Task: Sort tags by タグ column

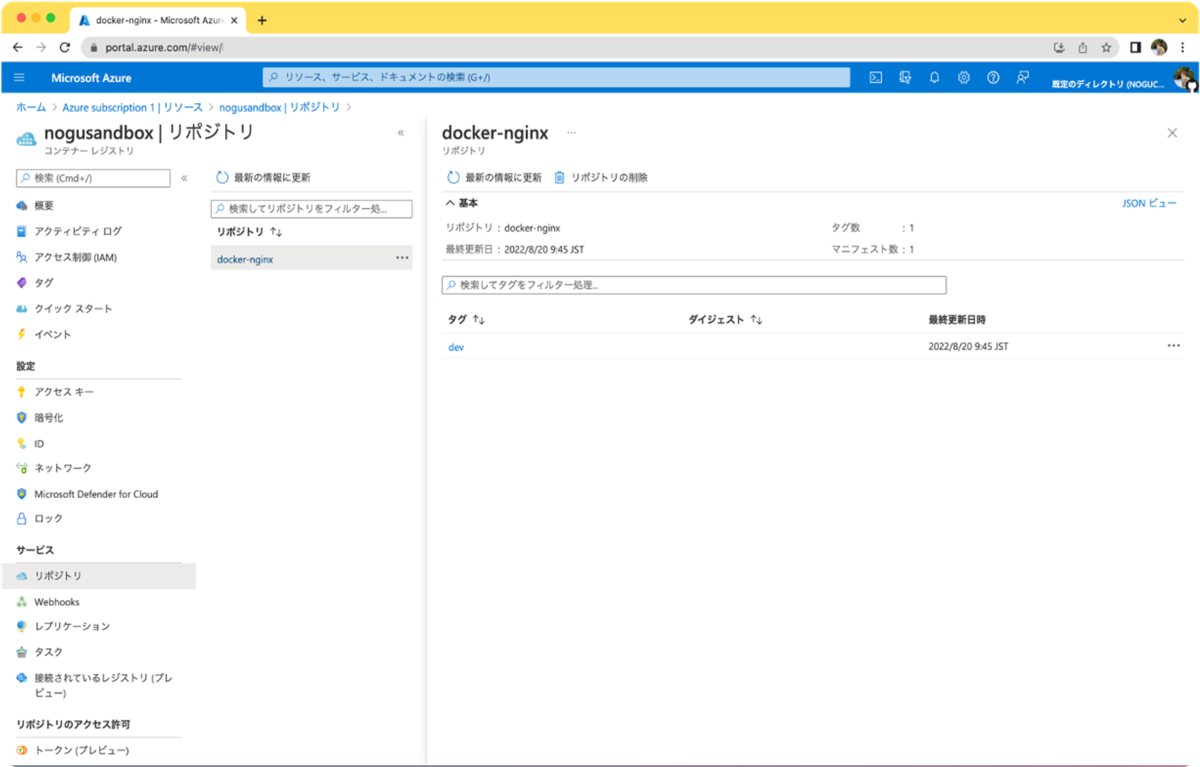Action: point(466,320)
